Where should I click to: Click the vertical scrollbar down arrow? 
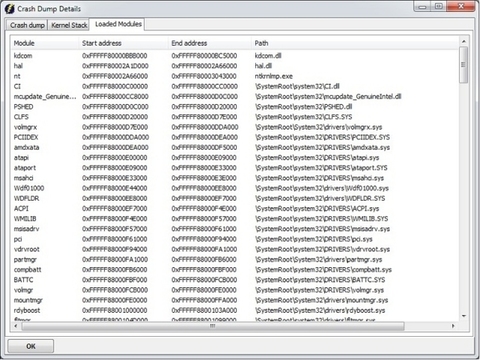click(463, 316)
